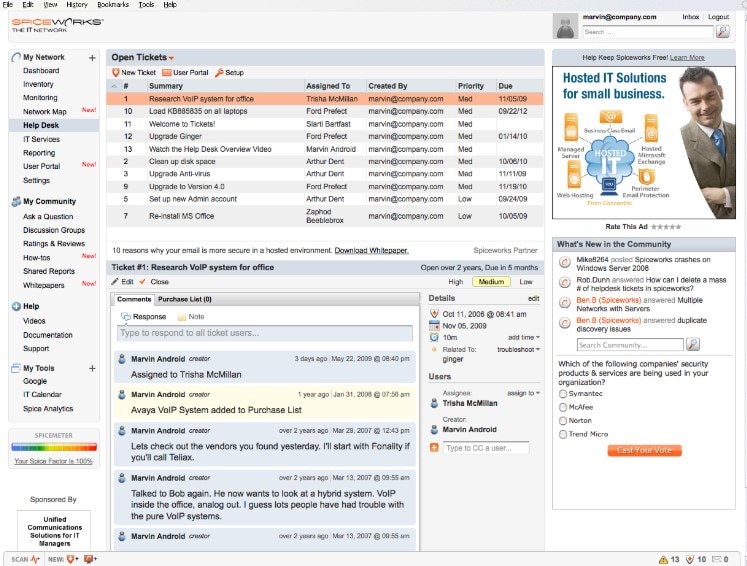
Task: Click the Logout link
Action: click(x=718, y=17)
